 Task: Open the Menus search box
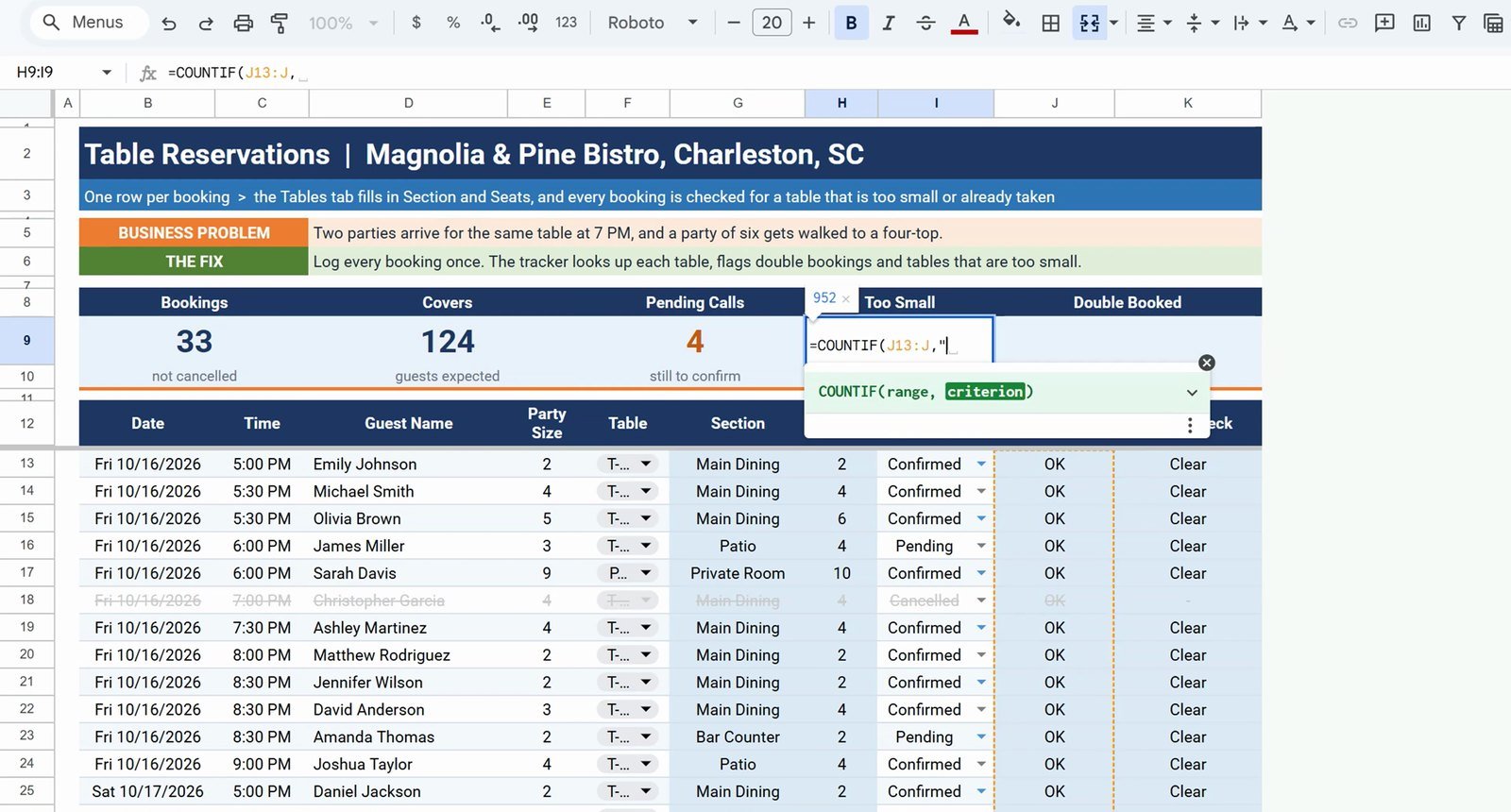pos(90,23)
